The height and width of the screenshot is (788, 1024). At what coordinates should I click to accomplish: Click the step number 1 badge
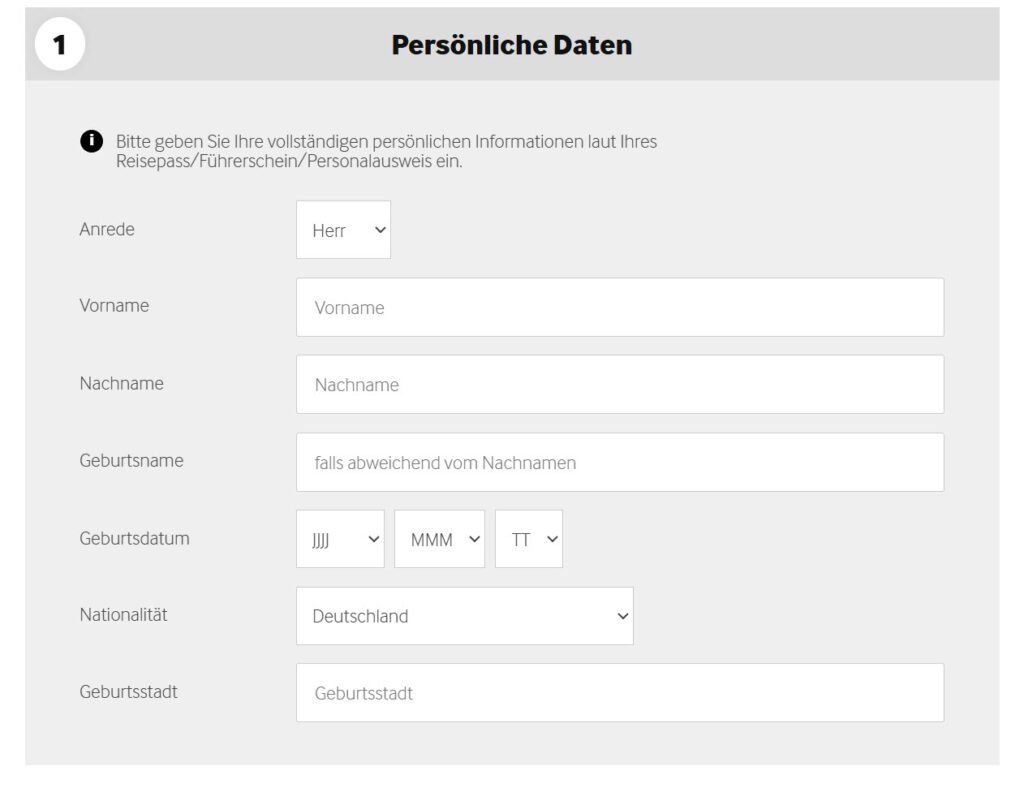(x=60, y=46)
